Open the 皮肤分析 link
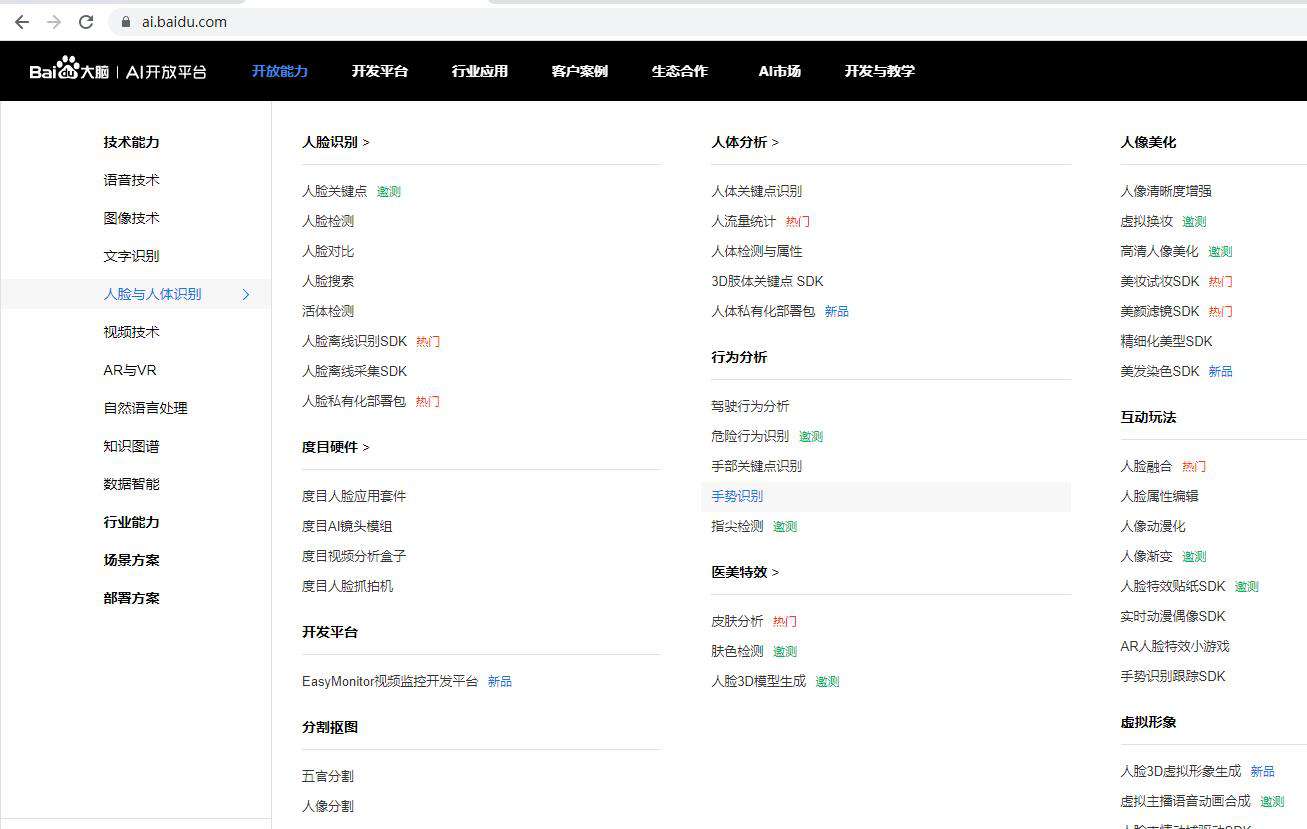This screenshot has height=829, width=1307. [737, 621]
